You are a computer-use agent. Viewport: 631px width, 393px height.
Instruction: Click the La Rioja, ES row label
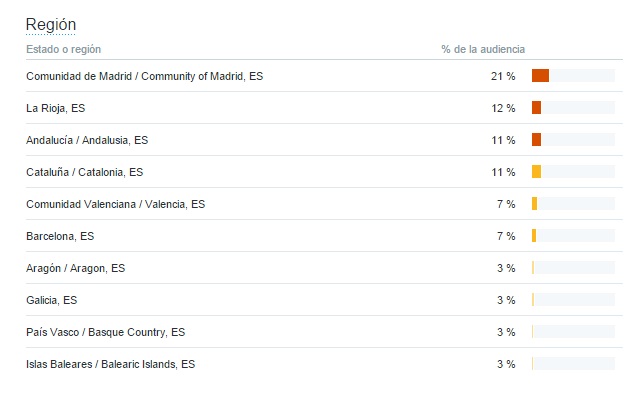(x=56, y=108)
